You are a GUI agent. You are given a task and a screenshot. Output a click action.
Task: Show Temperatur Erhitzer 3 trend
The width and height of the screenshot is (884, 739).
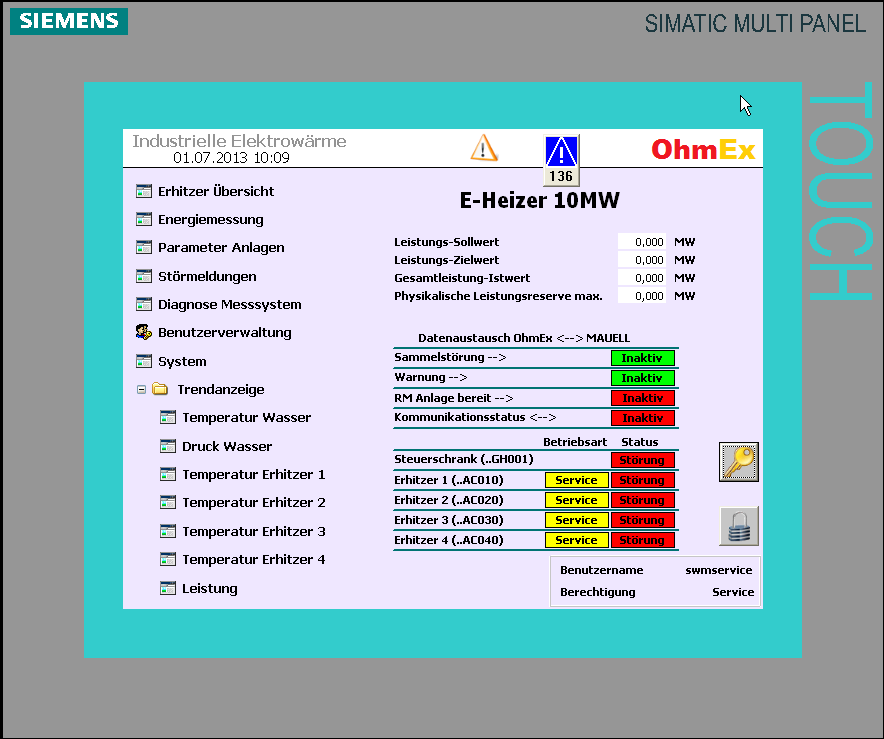point(254,532)
